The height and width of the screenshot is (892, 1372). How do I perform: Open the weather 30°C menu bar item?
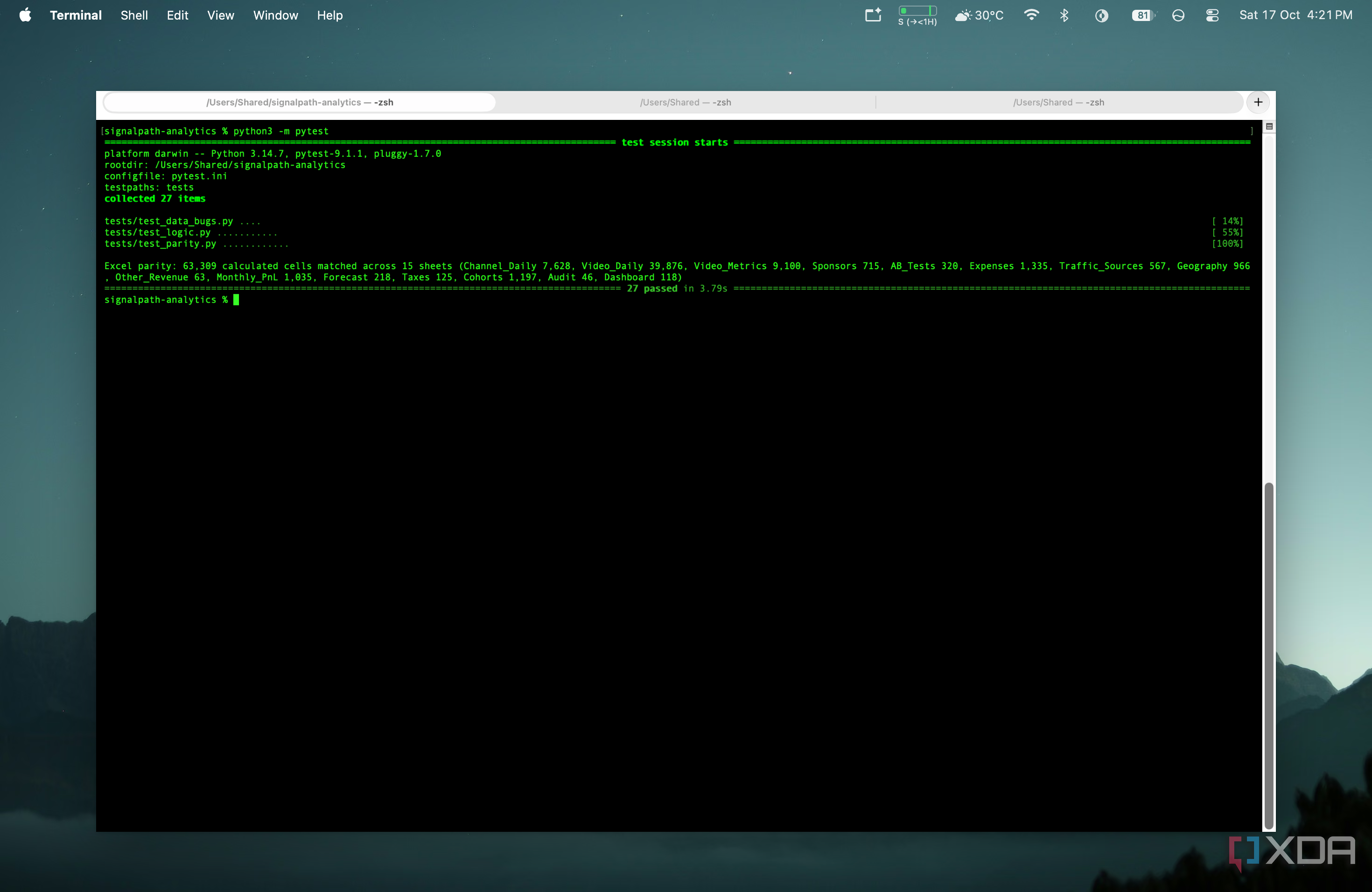[x=979, y=15]
